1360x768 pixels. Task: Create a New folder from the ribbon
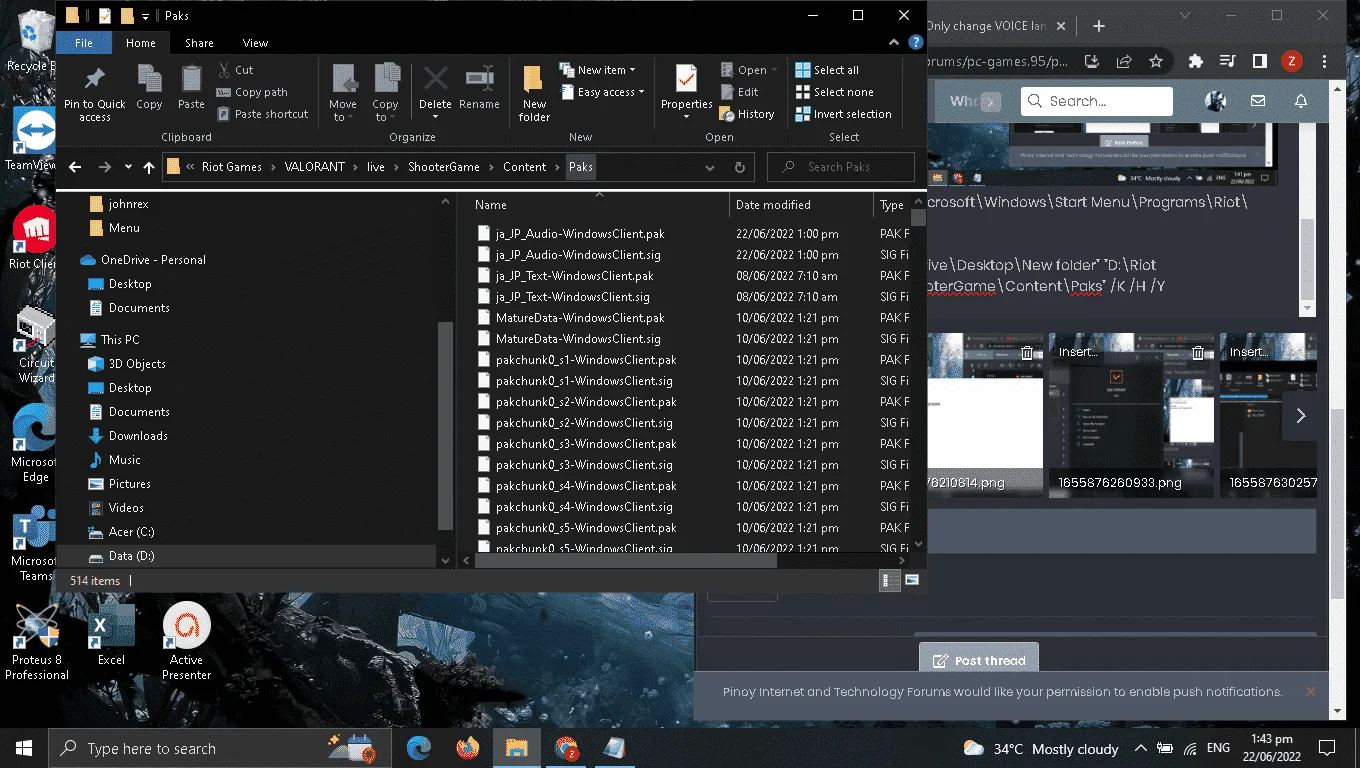pos(534,93)
